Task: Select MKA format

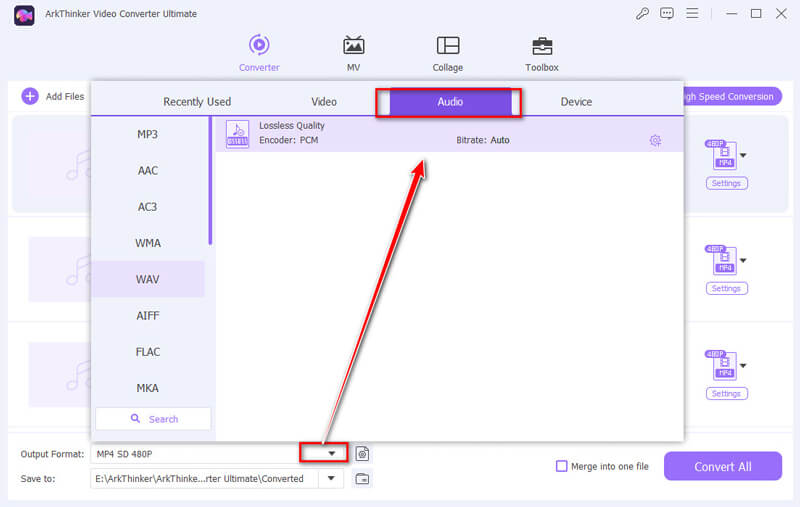Action: [147, 388]
